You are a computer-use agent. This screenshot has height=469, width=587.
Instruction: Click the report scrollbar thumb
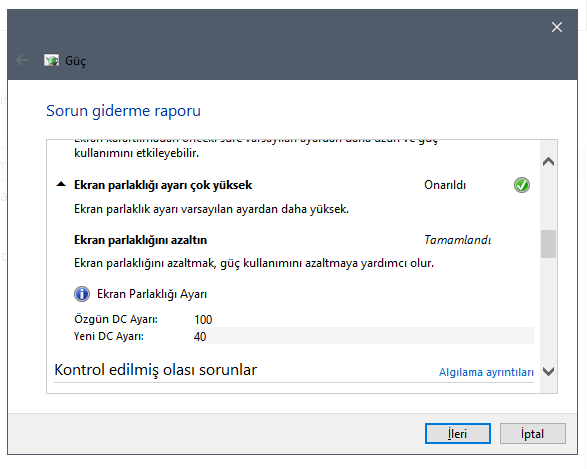[x=548, y=244]
